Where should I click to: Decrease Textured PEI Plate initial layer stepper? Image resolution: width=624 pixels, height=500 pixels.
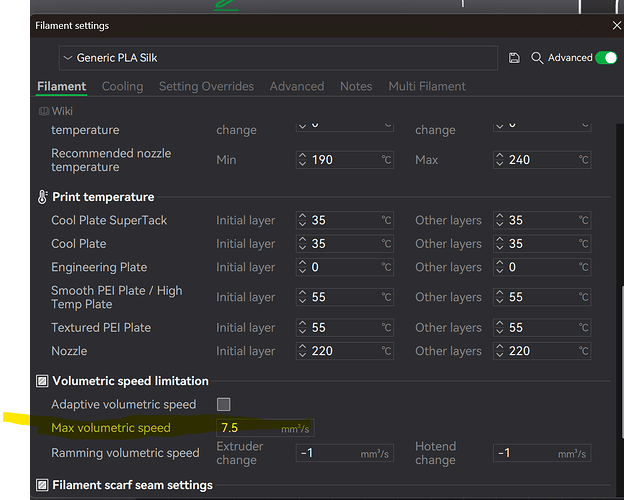(x=302, y=331)
